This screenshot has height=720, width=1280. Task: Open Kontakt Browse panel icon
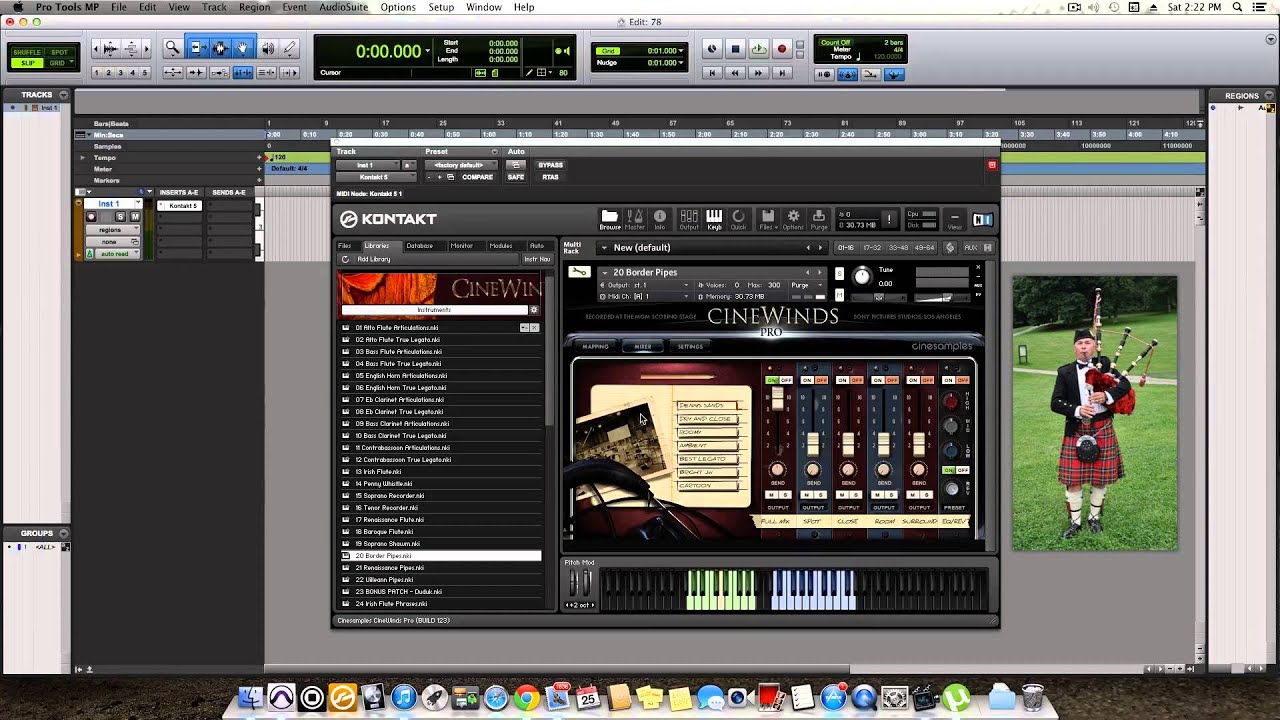pyautogui.click(x=609, y=219)
